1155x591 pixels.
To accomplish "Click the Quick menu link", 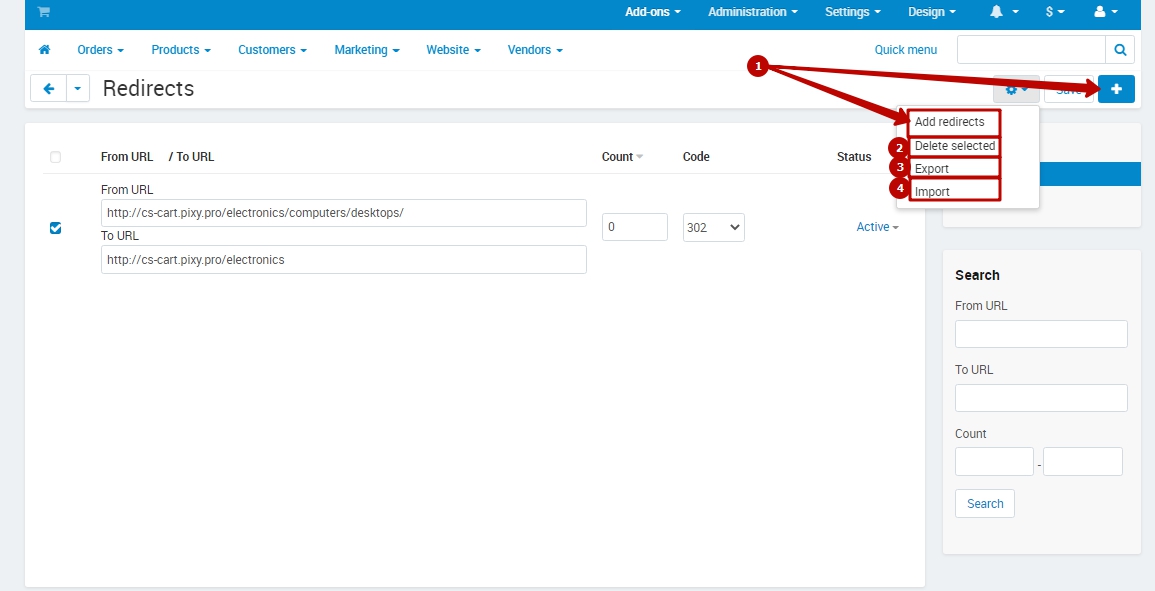I will (905, 50).
